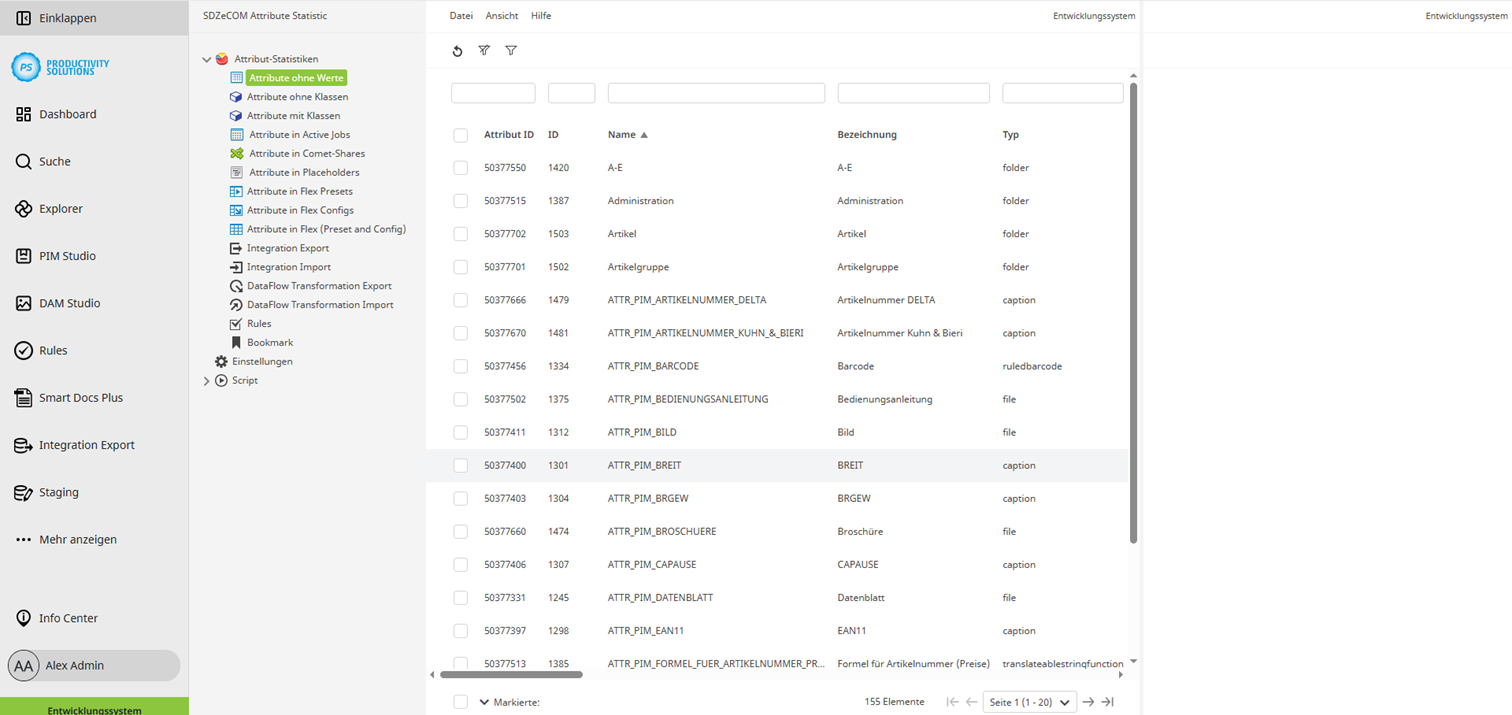This screenshot has width=1512, height=715.
Task: Open the Ansicht menu
Action: 501,16
